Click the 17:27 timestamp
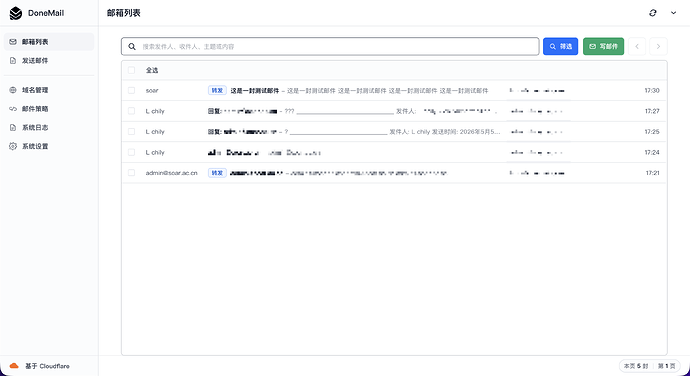The image size is (690, 376). [x=652, y=111]
